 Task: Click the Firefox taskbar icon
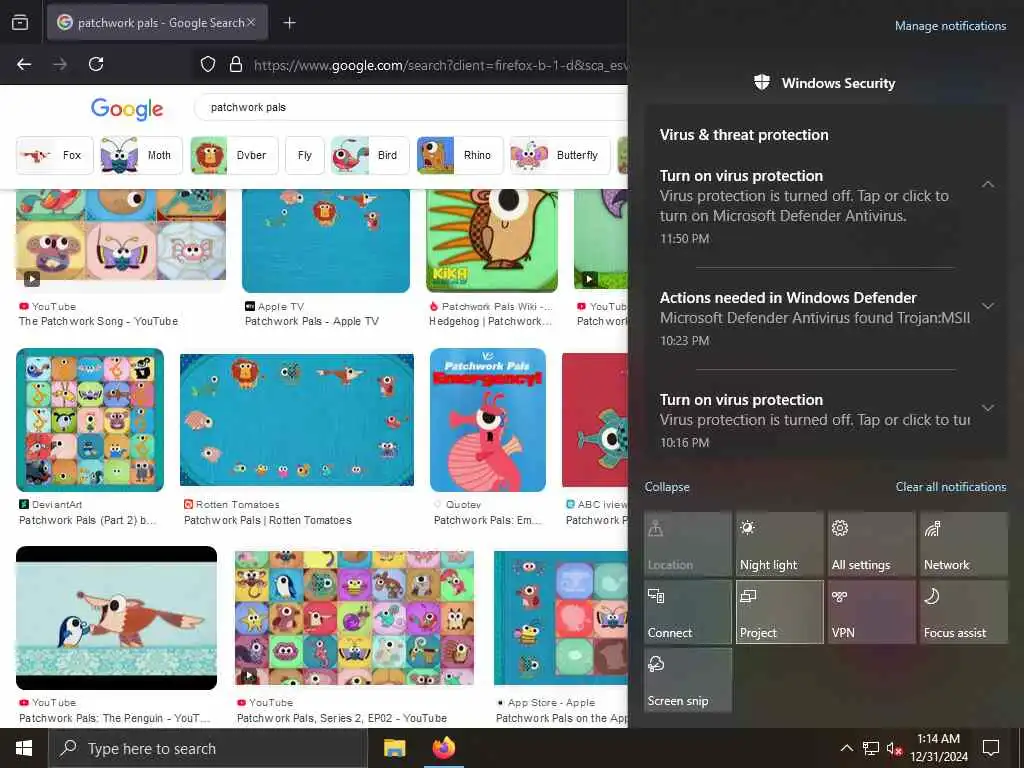(443, 748)
